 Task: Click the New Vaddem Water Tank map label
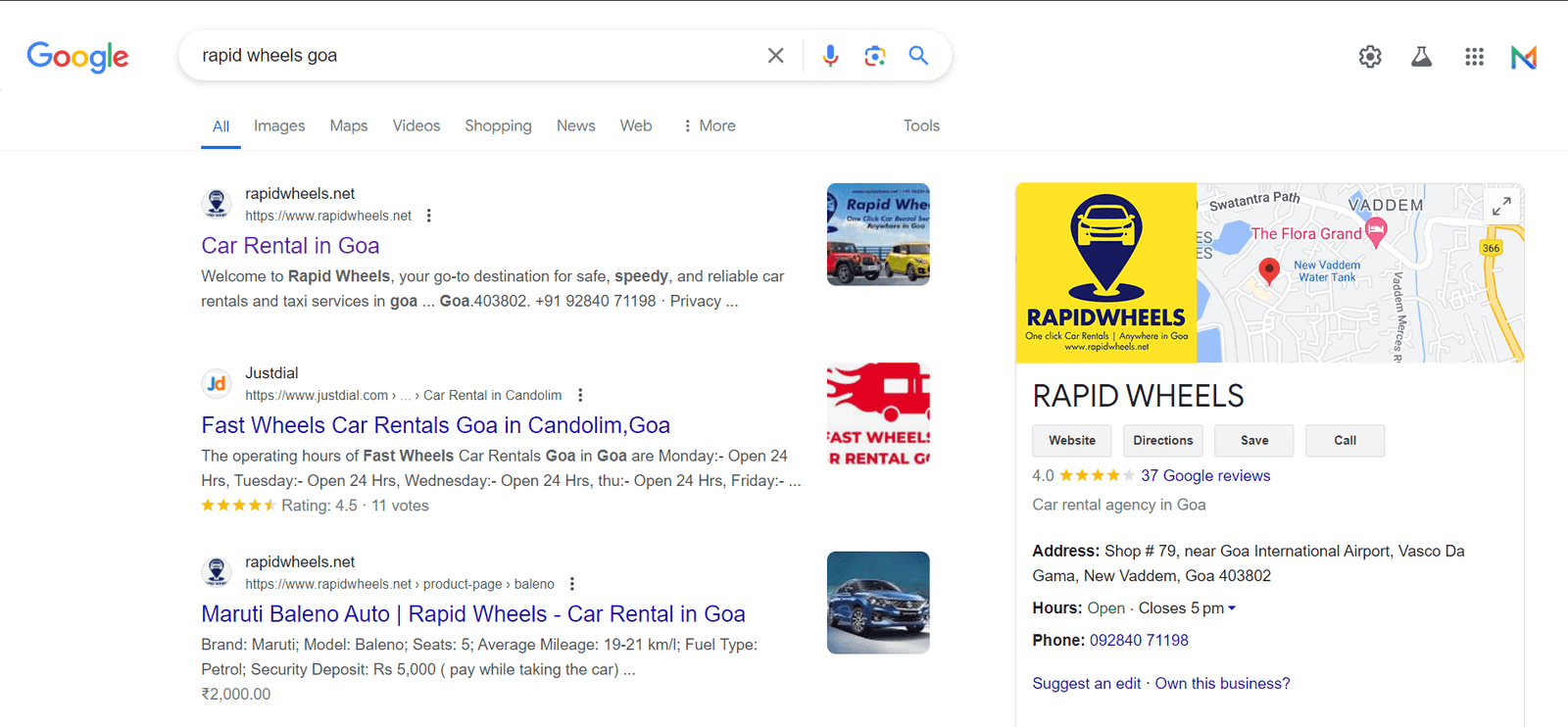coord(1327,271)
